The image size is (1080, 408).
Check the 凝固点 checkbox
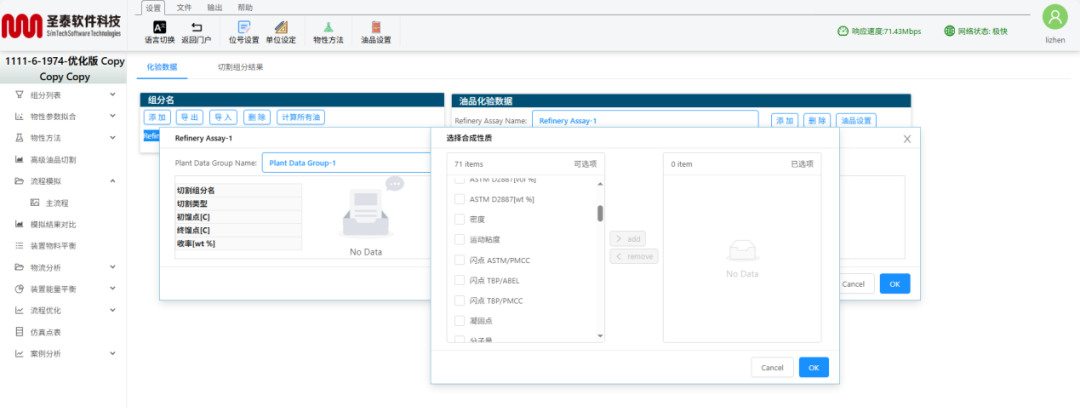coord(459,320)
